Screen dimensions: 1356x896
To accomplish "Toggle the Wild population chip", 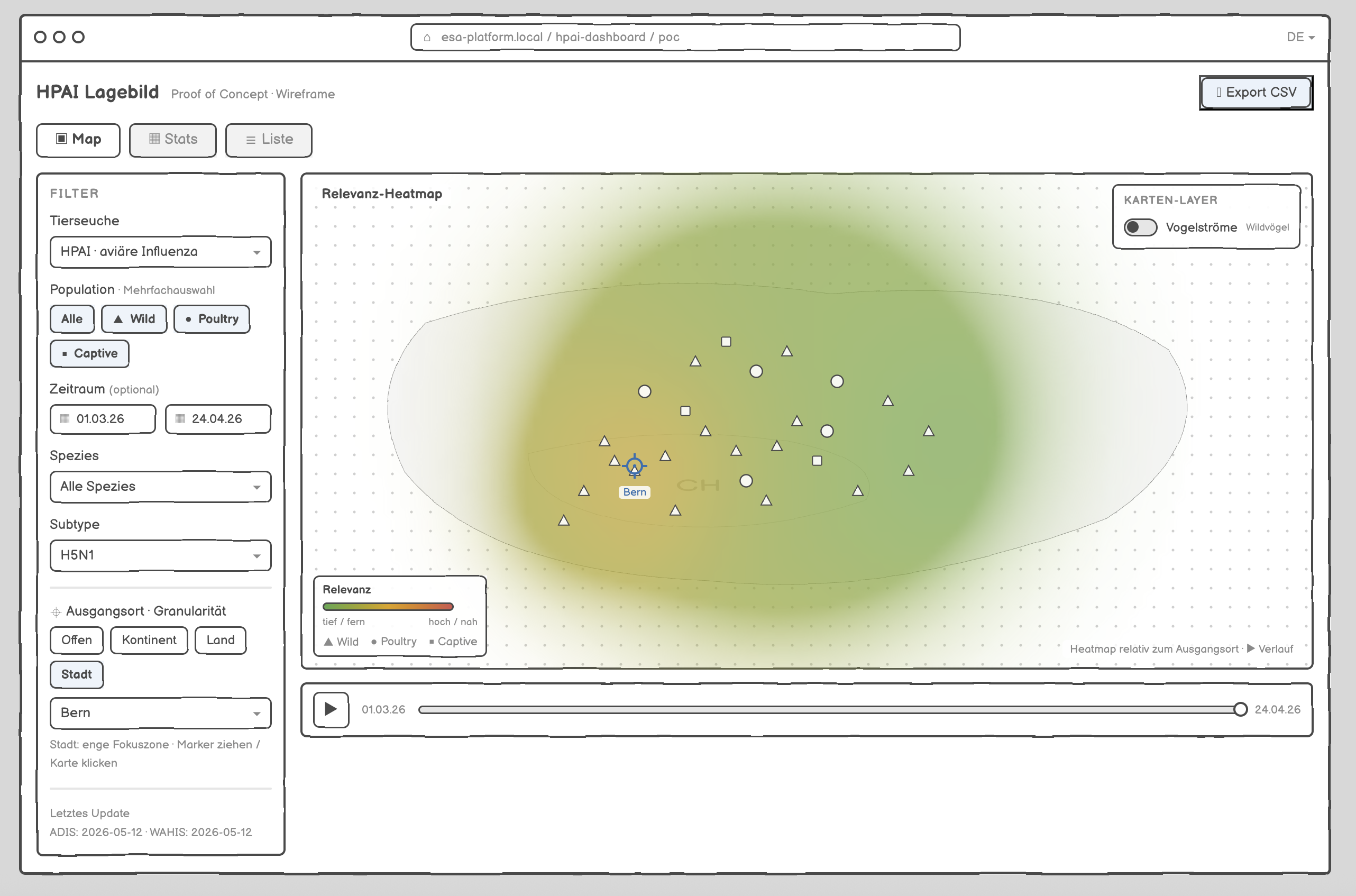I will 134,319.
